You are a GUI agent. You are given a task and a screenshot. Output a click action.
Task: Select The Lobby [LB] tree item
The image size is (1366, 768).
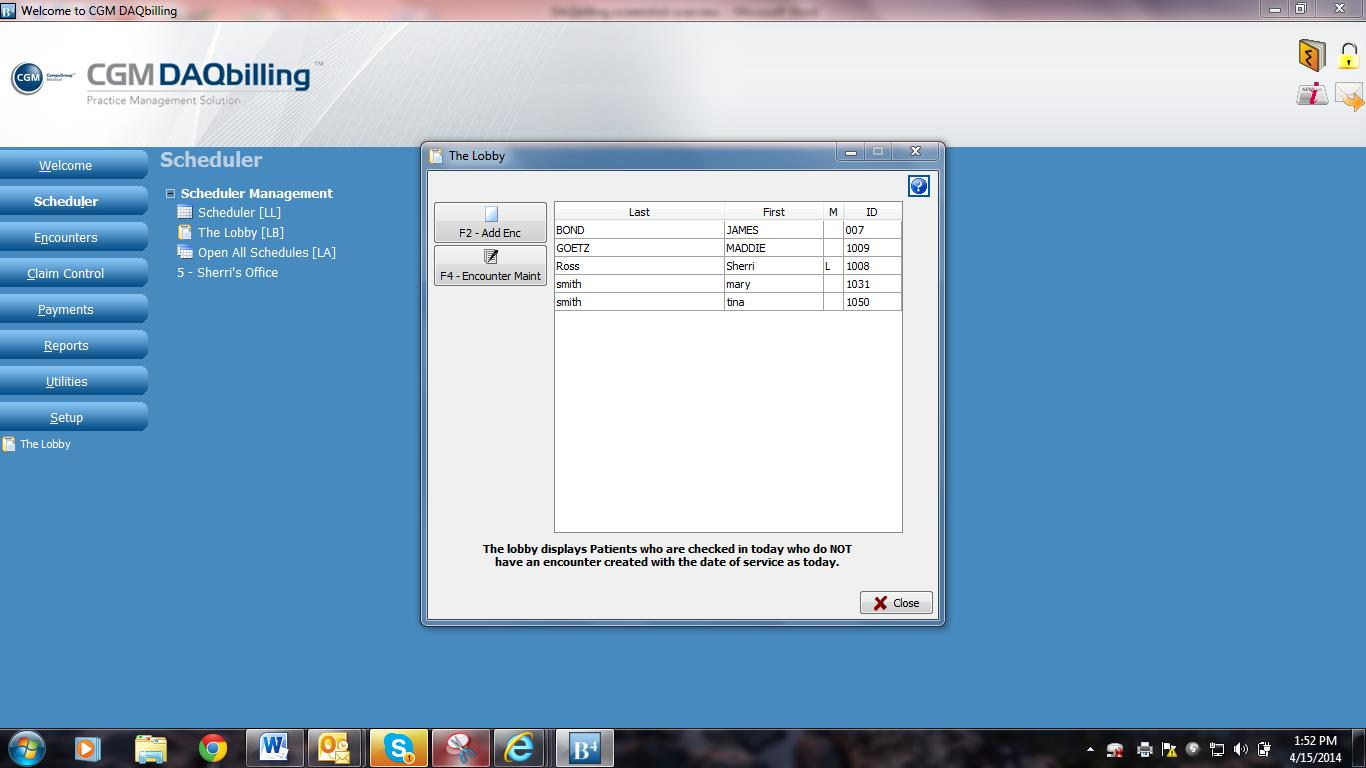pyautogui.click(x=239, y=232)
